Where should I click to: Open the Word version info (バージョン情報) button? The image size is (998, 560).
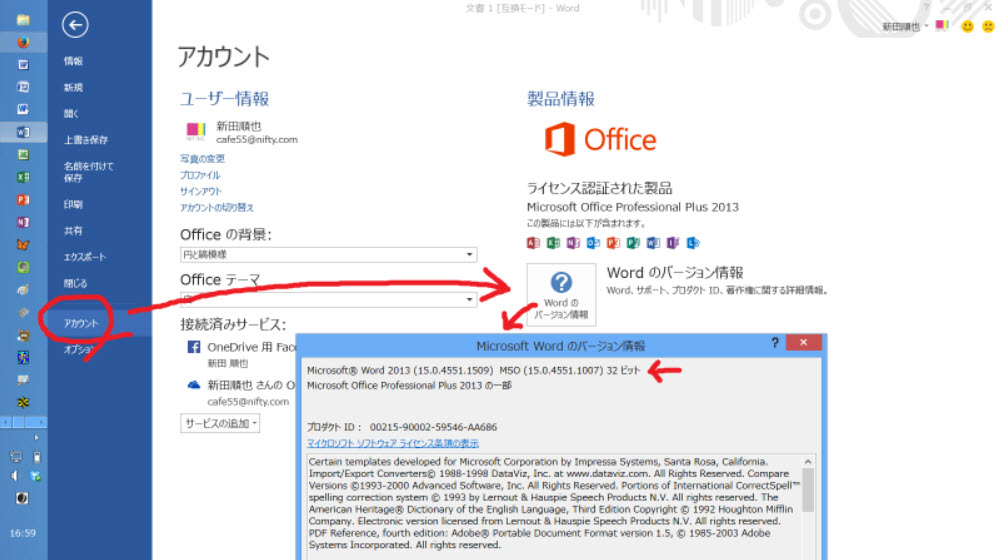[x=560, y=294]
